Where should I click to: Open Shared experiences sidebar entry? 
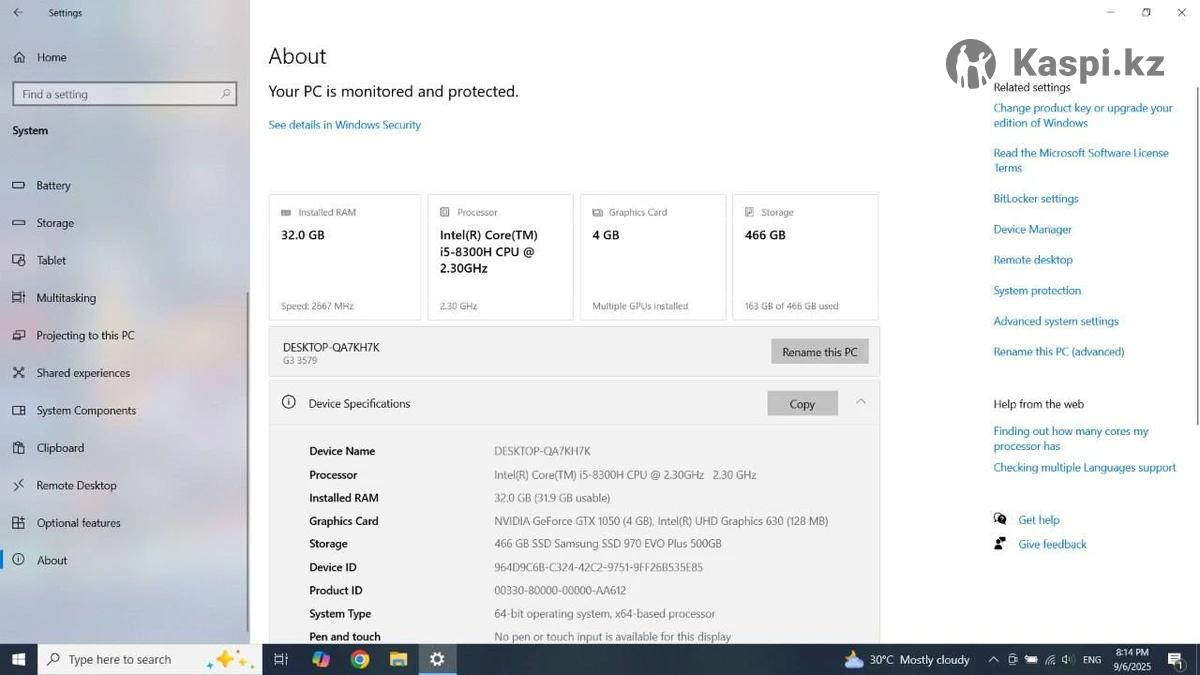click(x=83, y=373)
